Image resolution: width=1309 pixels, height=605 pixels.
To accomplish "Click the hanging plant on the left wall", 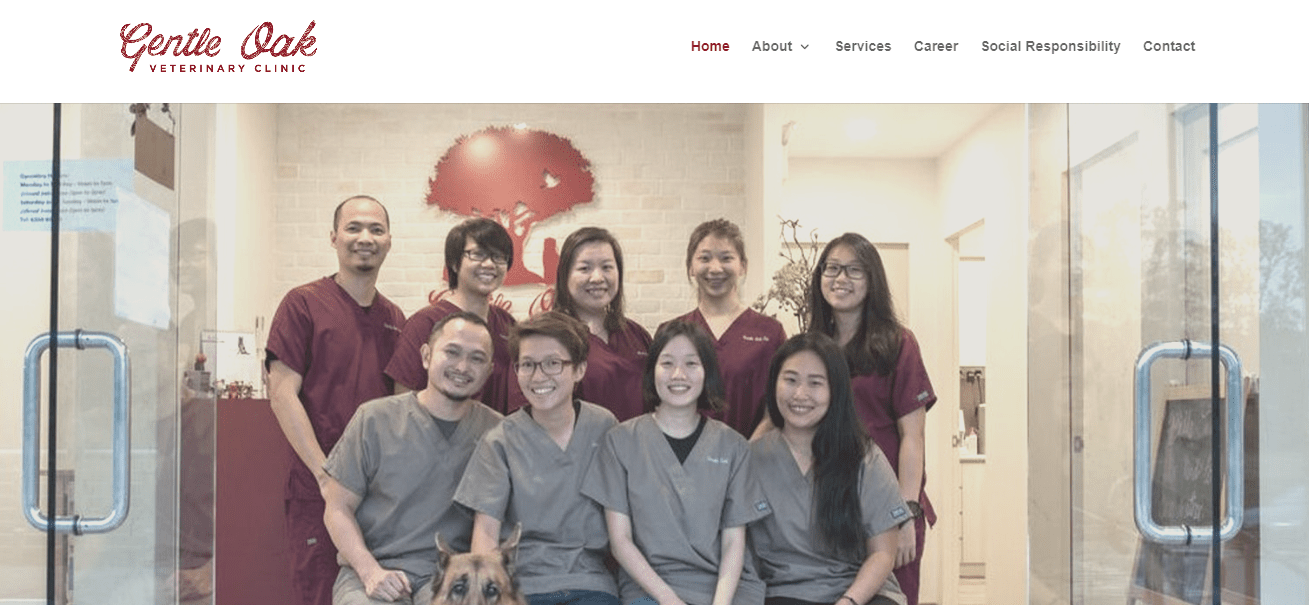I will [153, 145].
